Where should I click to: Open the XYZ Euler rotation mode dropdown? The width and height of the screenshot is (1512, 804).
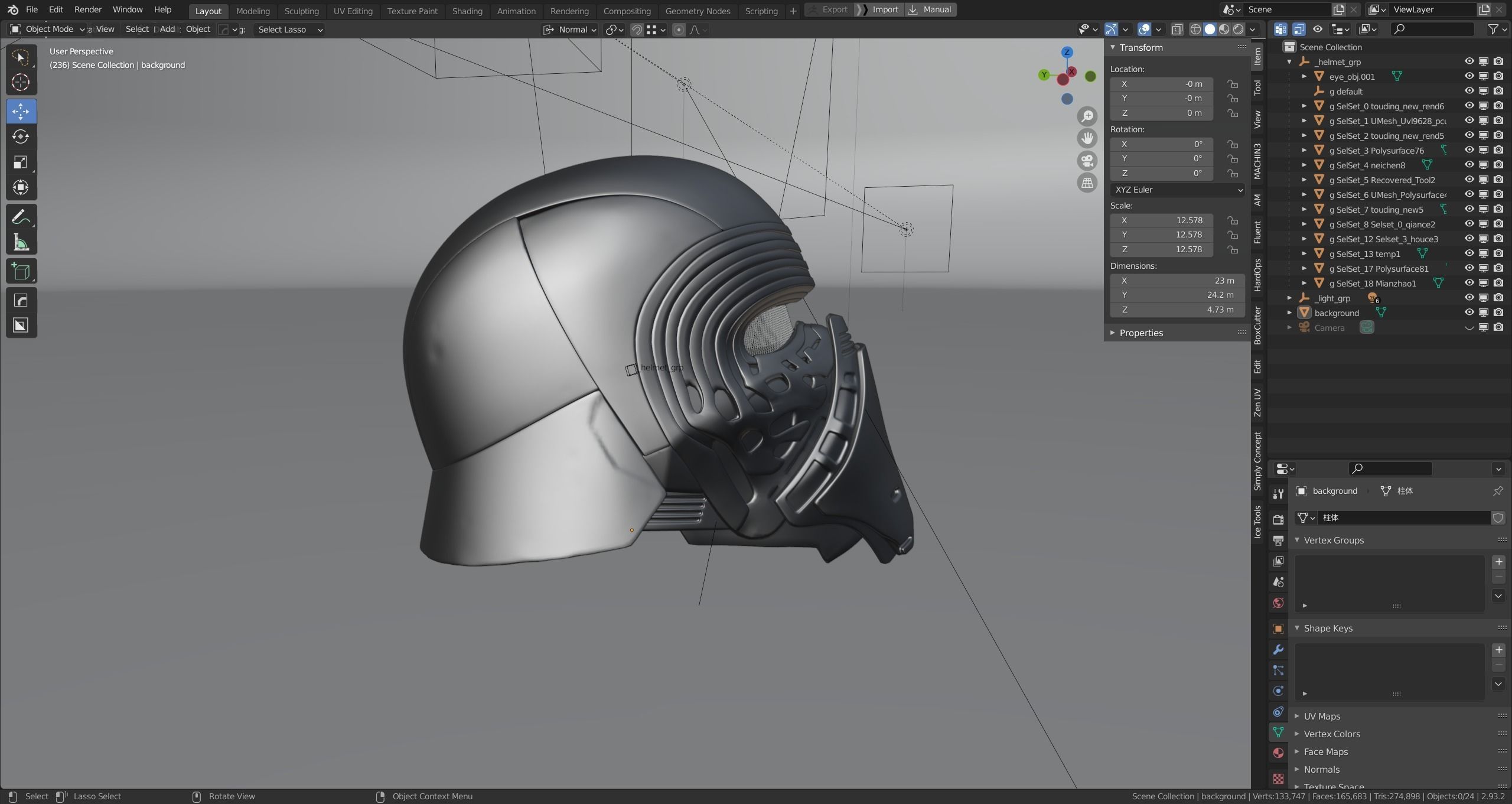1177,190
